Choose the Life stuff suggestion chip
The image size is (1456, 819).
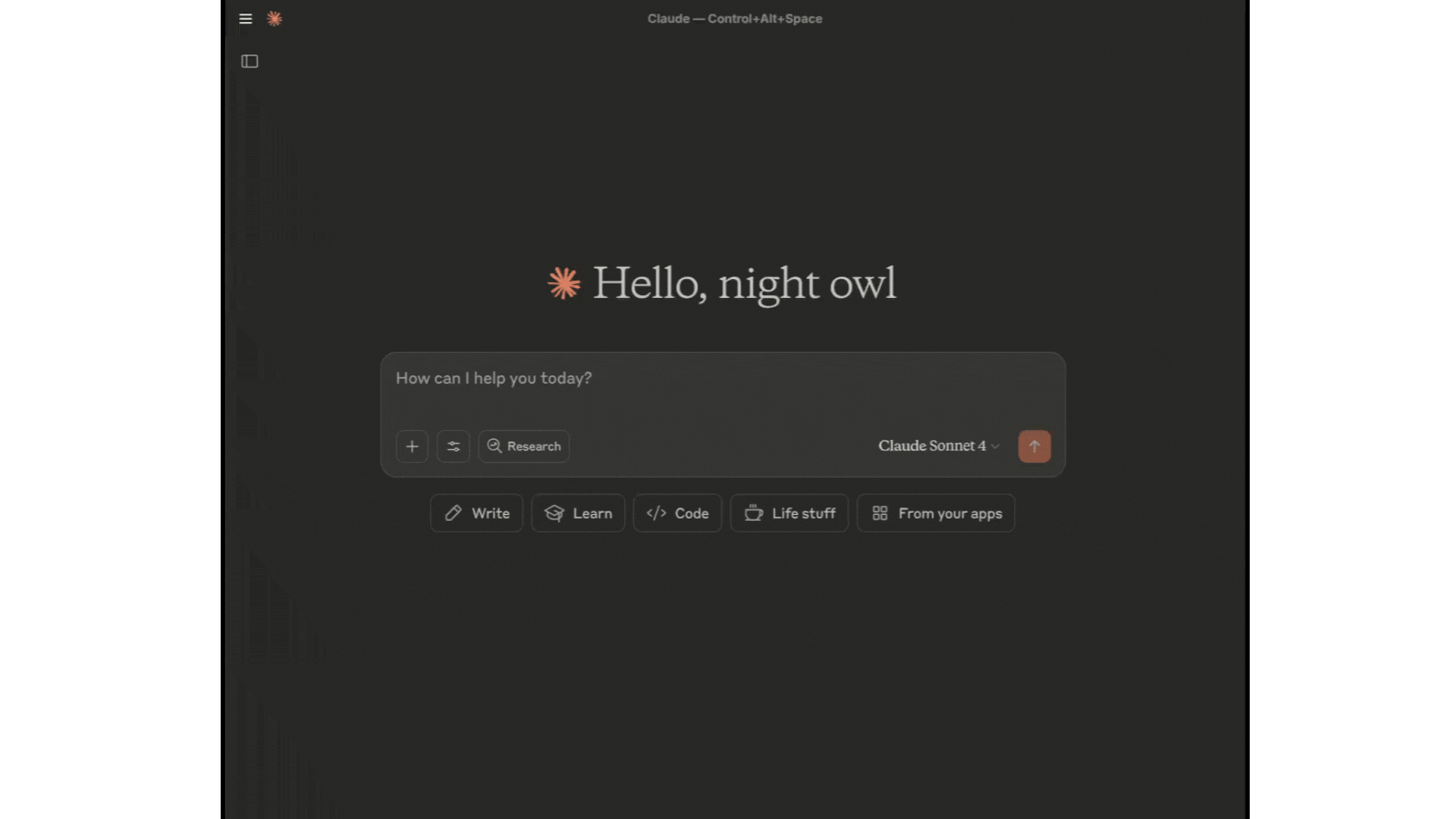(x=789, y=513)
